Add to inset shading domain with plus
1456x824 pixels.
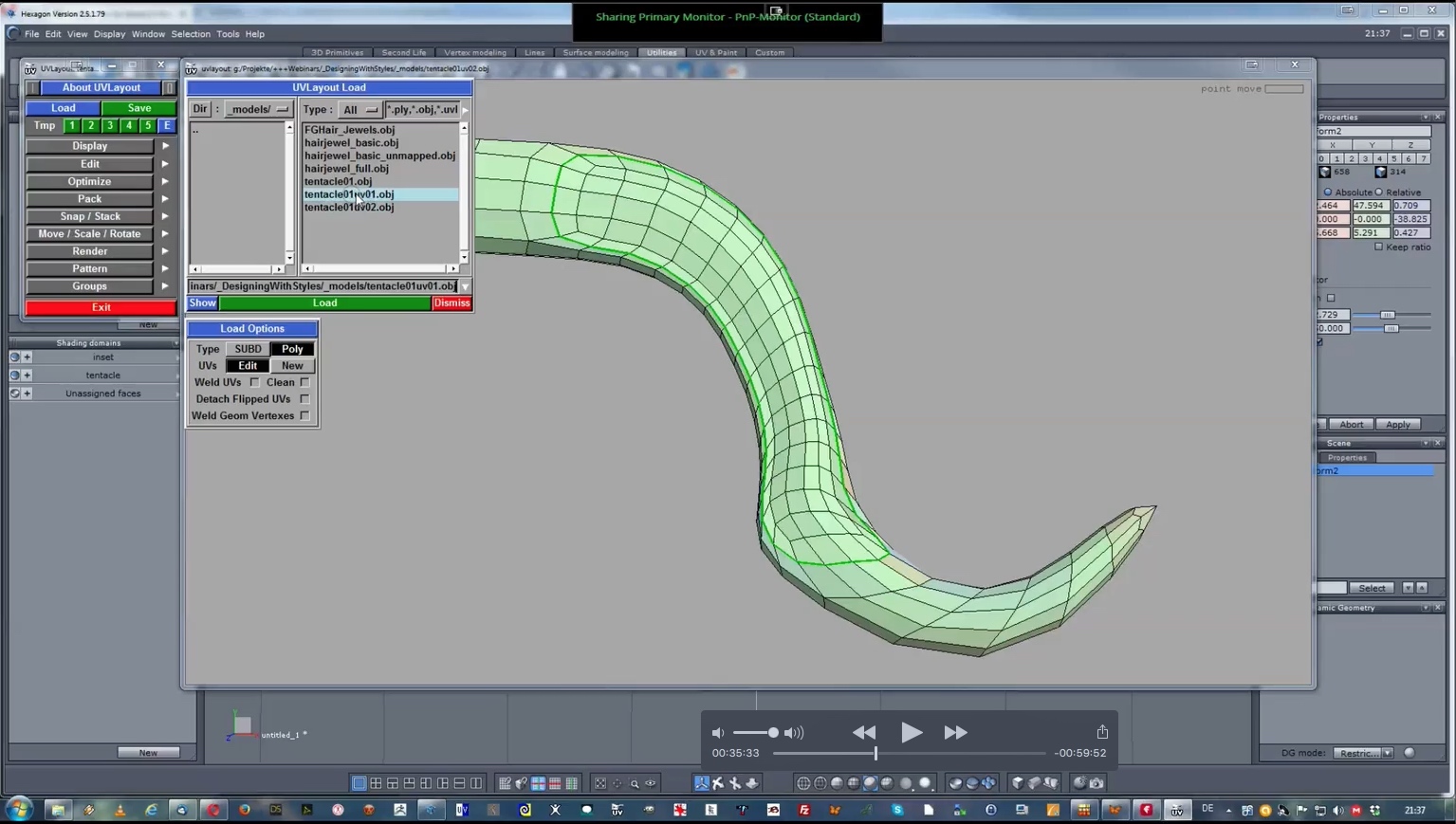point(27,357)
